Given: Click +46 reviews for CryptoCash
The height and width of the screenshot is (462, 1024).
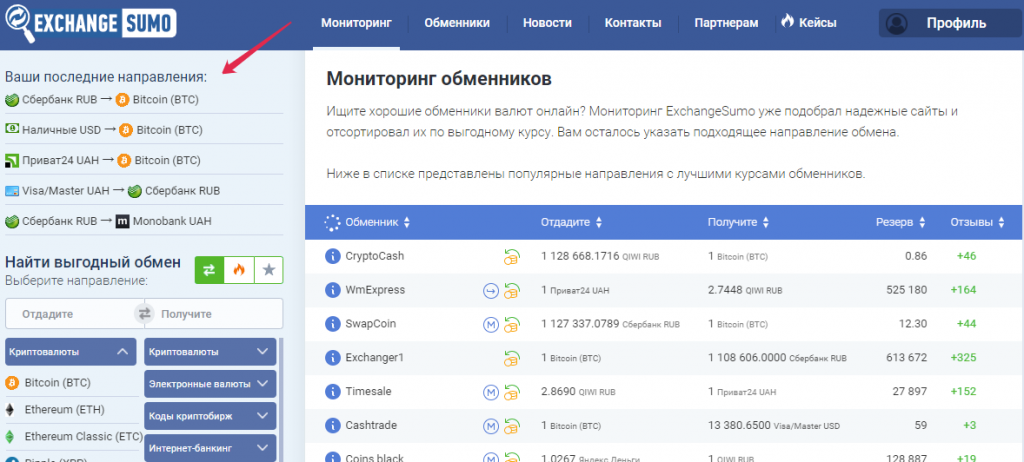Looking at the screenshot, I should pyautogui.click(x=966, y=256).
